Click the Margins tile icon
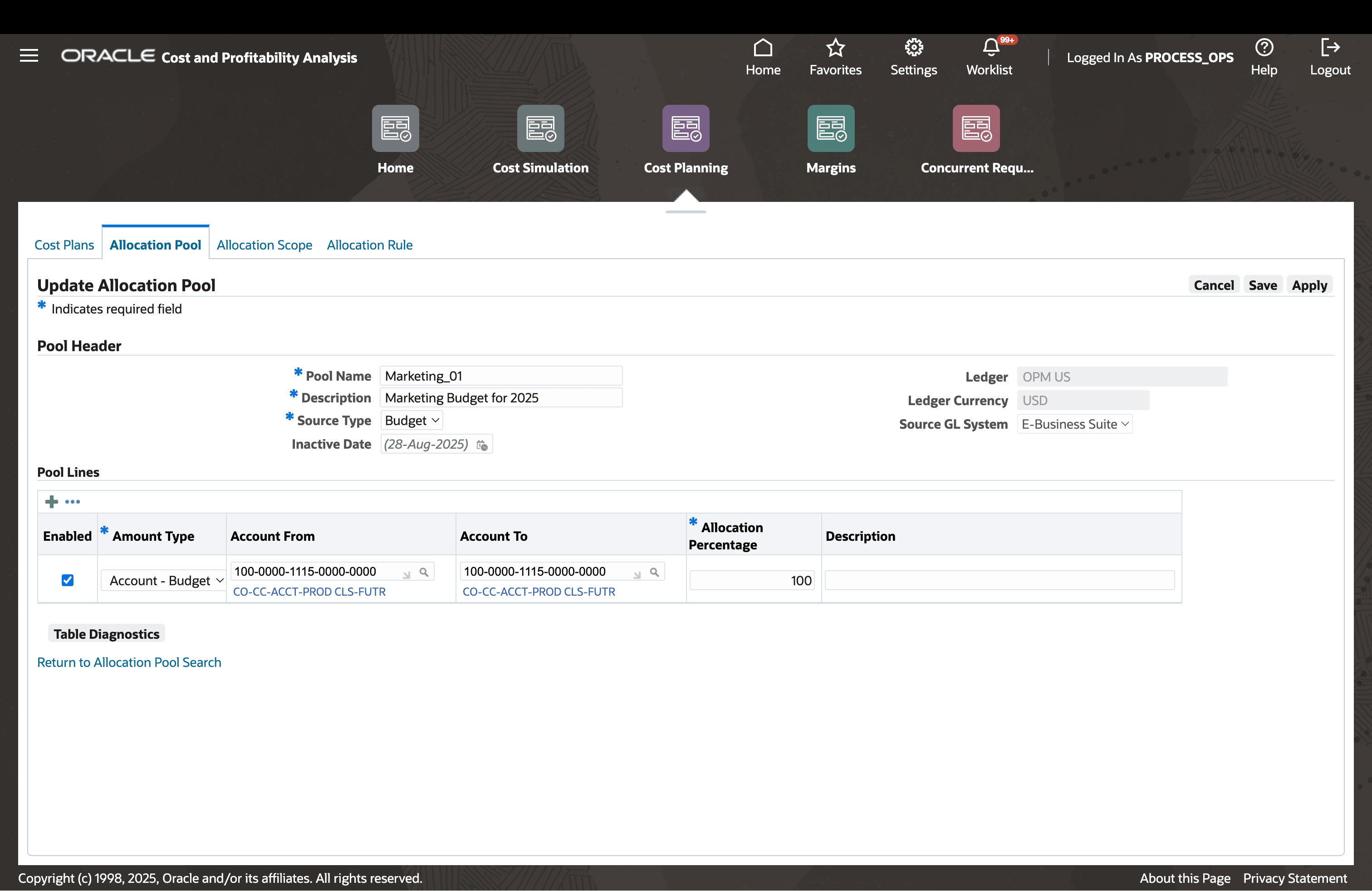This screenshot has height=891, width=1372. click(x=830, y=128)
